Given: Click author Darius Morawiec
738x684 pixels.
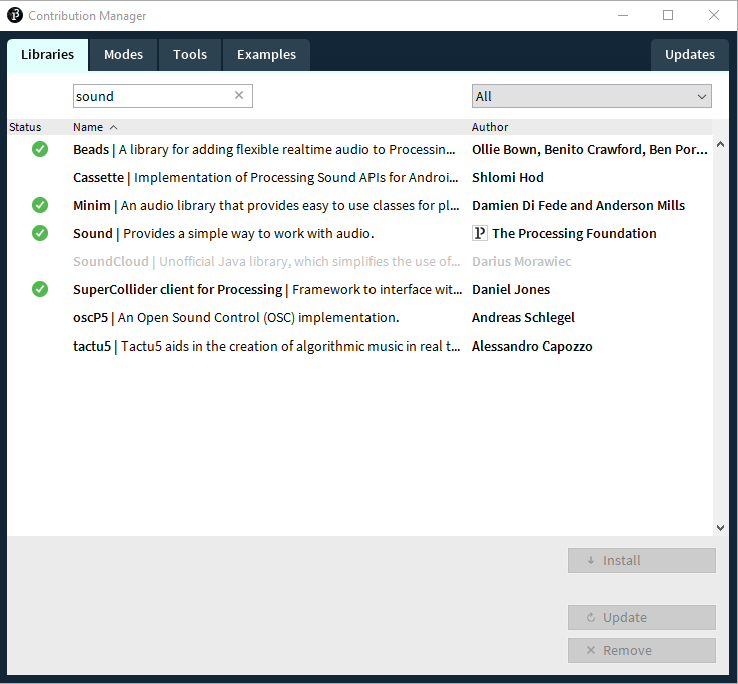Looking at the screenshot, I should tap(521, 261).
